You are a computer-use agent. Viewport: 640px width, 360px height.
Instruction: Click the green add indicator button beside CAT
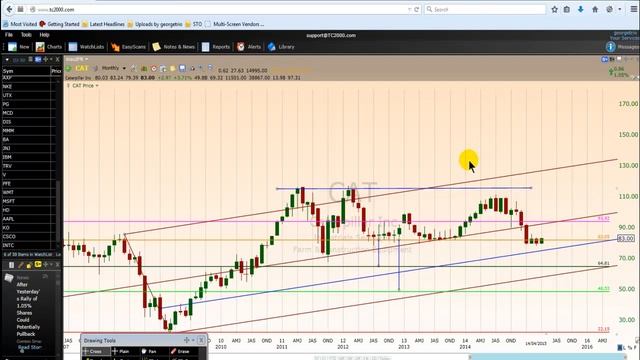[68, 68]
